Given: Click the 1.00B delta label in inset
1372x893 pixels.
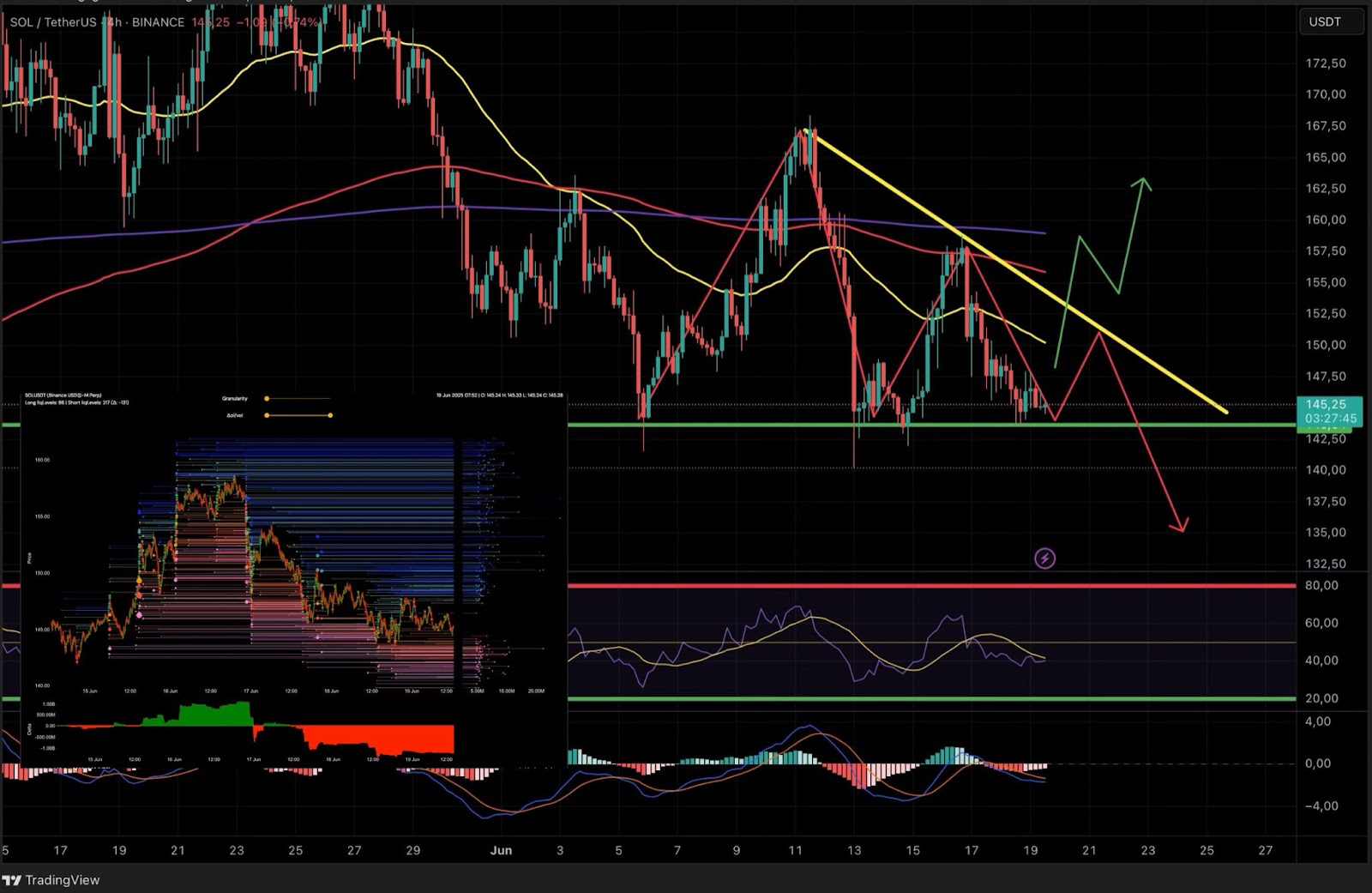Looking at the screenshot, I should click(x=49, y=703).
